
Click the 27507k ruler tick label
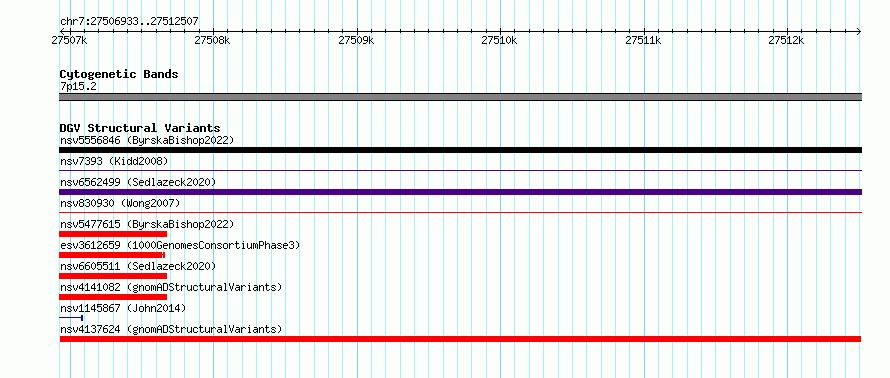click(69, 40)
